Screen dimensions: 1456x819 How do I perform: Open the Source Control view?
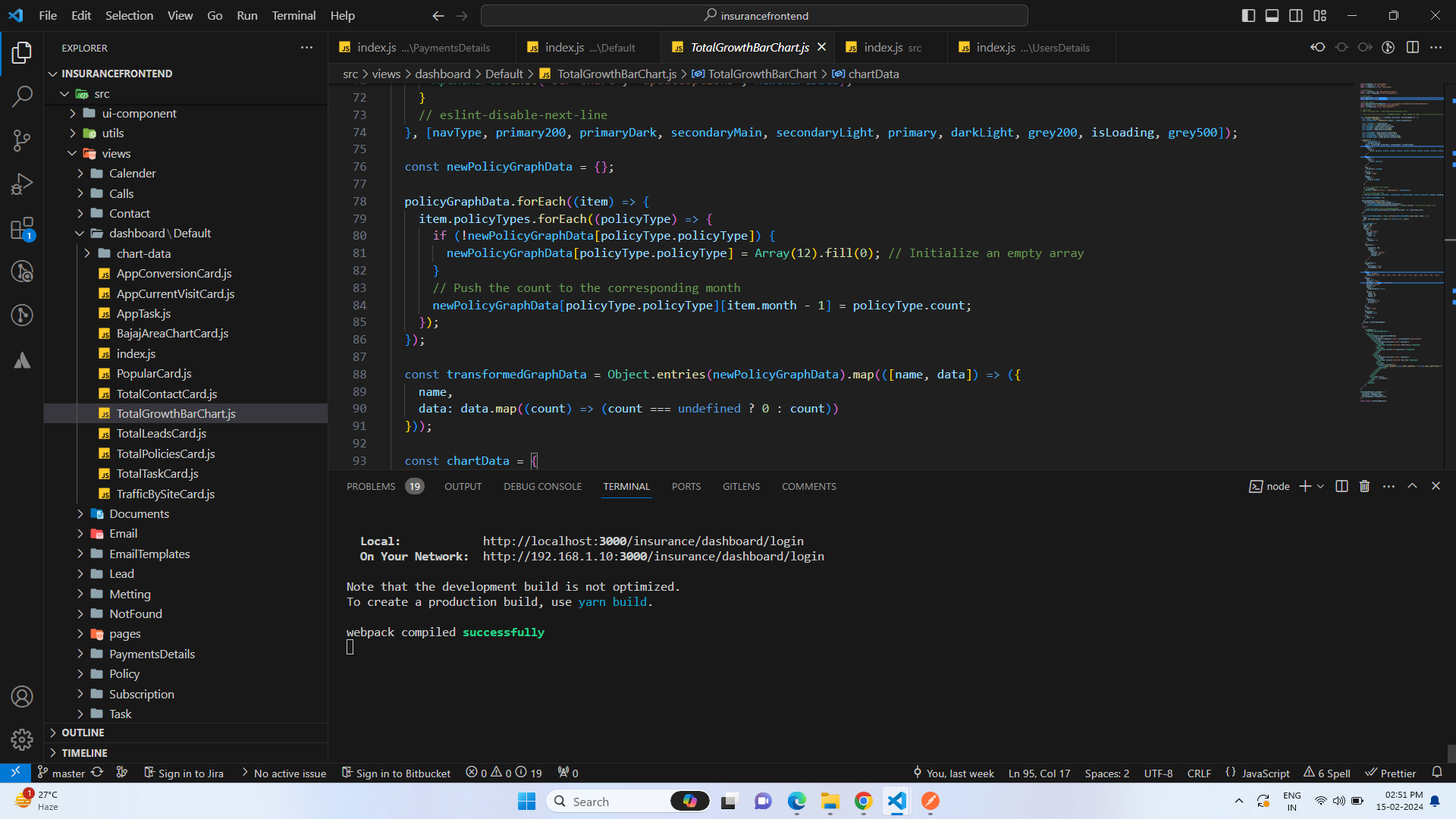(22, 140)
